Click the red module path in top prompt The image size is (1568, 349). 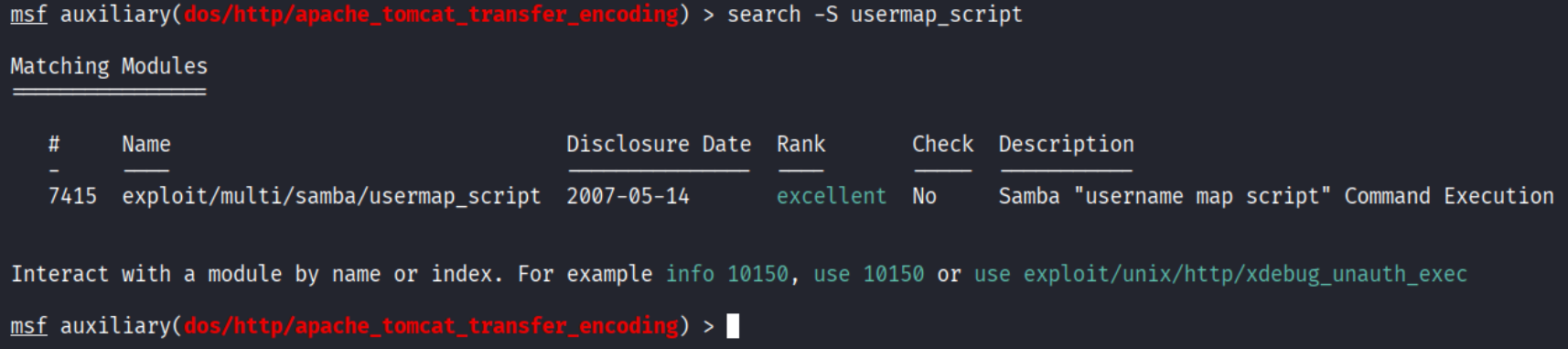tap(432, 15)
